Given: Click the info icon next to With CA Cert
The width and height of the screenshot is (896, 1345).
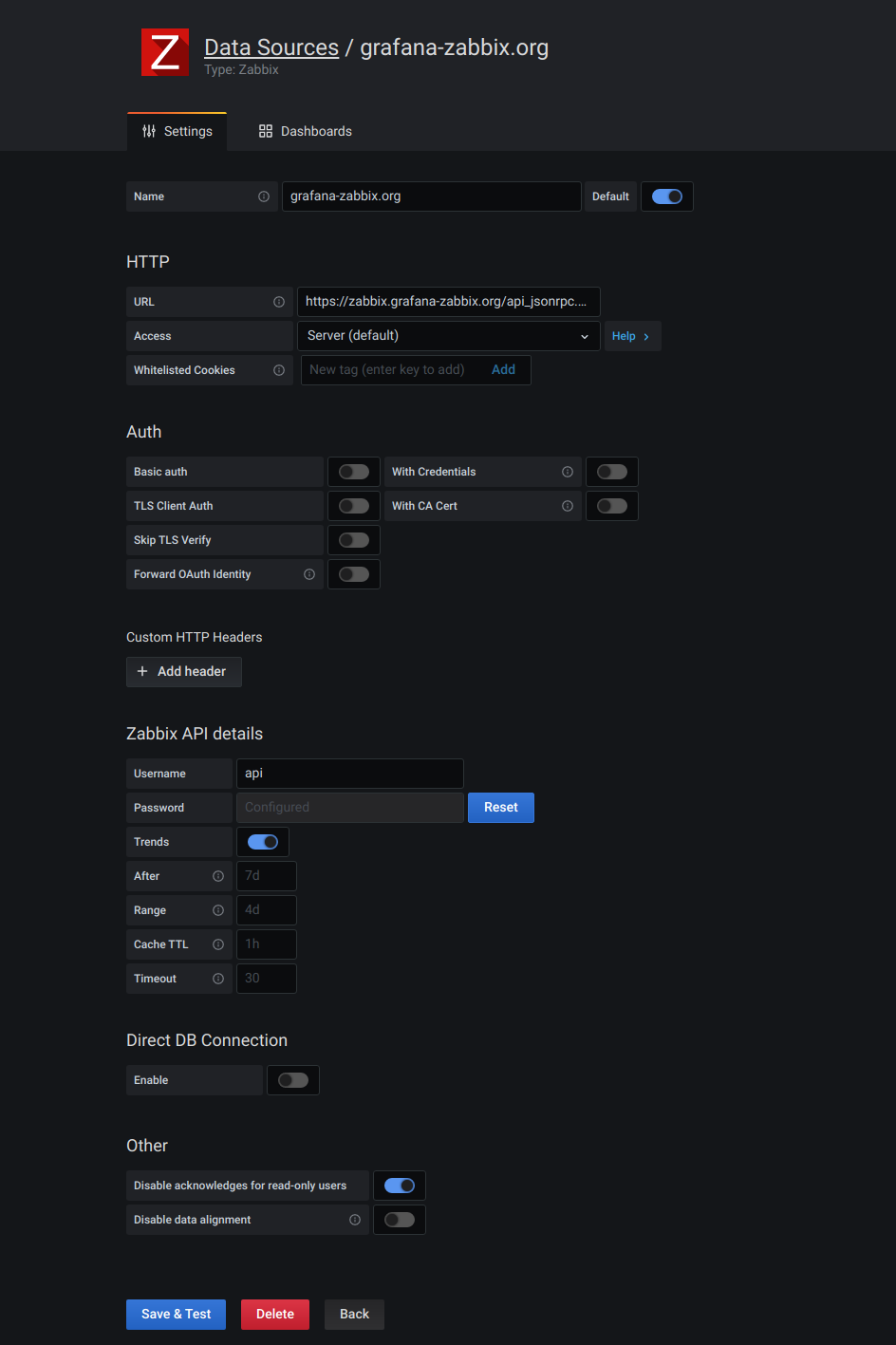Looking at the screenshot, I should tap(568, 505).
